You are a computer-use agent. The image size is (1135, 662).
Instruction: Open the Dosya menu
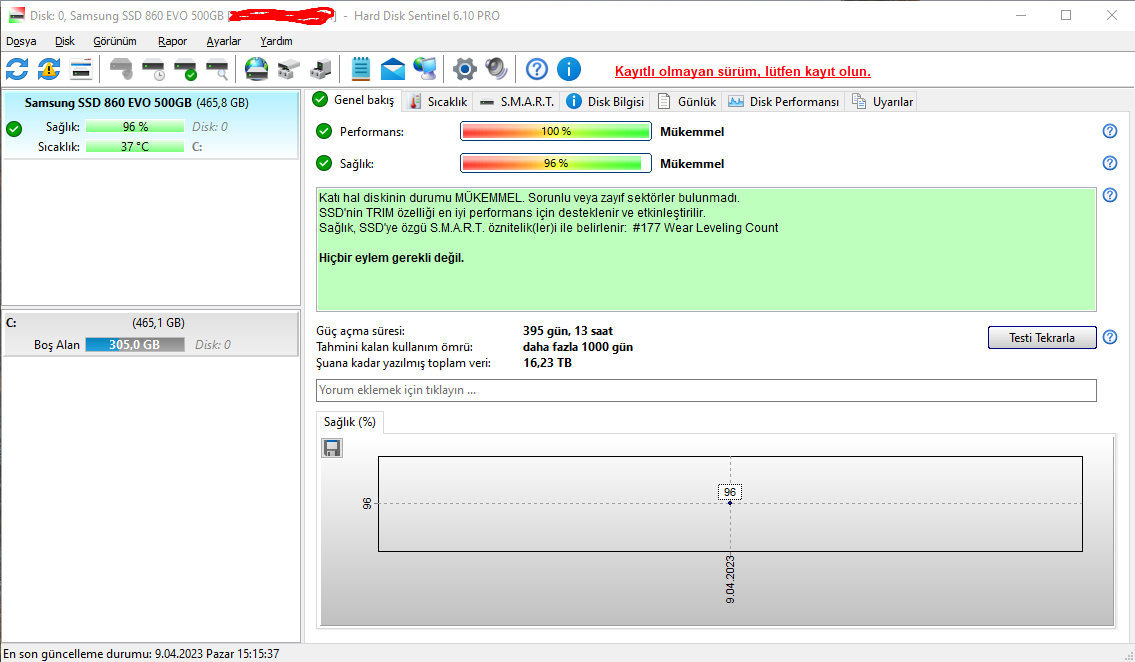click(x=21, y=41)
